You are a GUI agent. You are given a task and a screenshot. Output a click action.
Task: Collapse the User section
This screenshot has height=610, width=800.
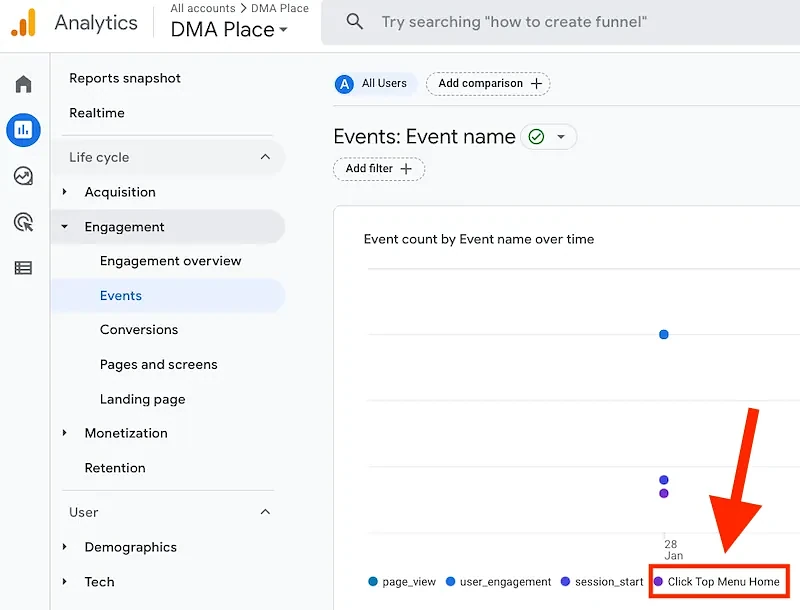(x=265, y=512)
